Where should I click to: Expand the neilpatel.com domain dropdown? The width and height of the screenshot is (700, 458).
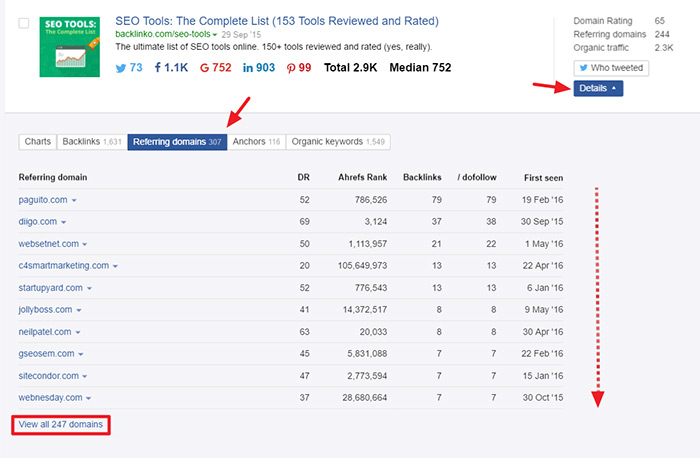77,332
